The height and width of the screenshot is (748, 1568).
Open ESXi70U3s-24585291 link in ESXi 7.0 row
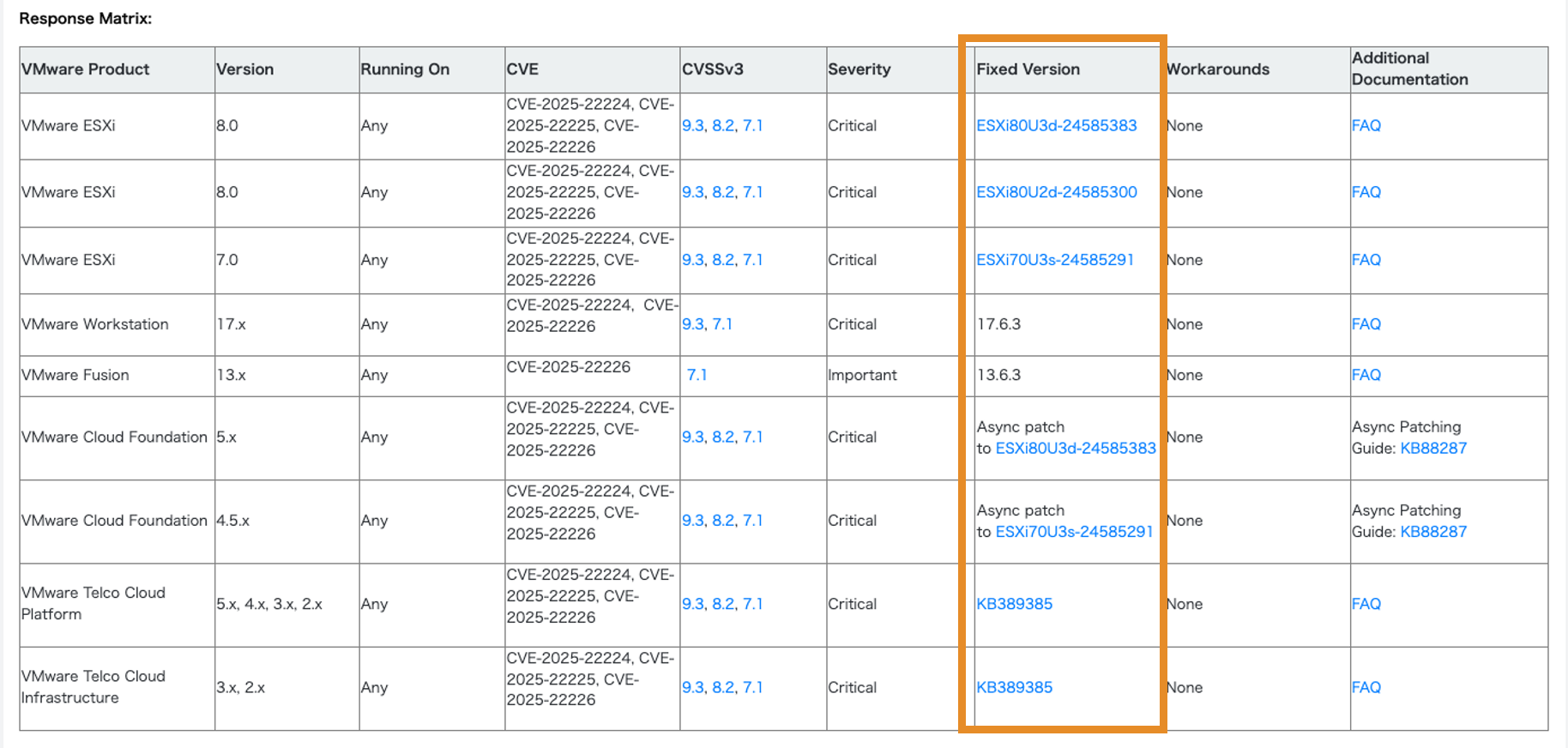tap(1054, 260)
